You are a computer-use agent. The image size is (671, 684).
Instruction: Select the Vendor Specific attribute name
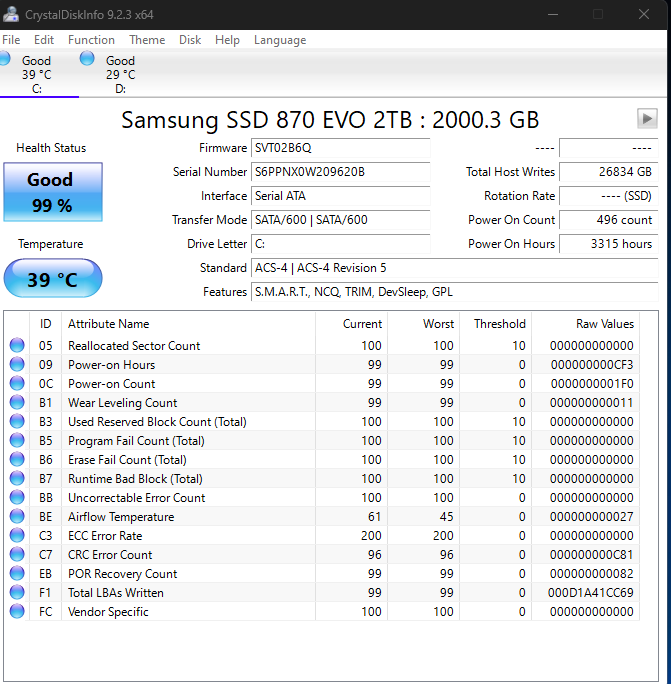pyautogui.click(x=108, y=612)
